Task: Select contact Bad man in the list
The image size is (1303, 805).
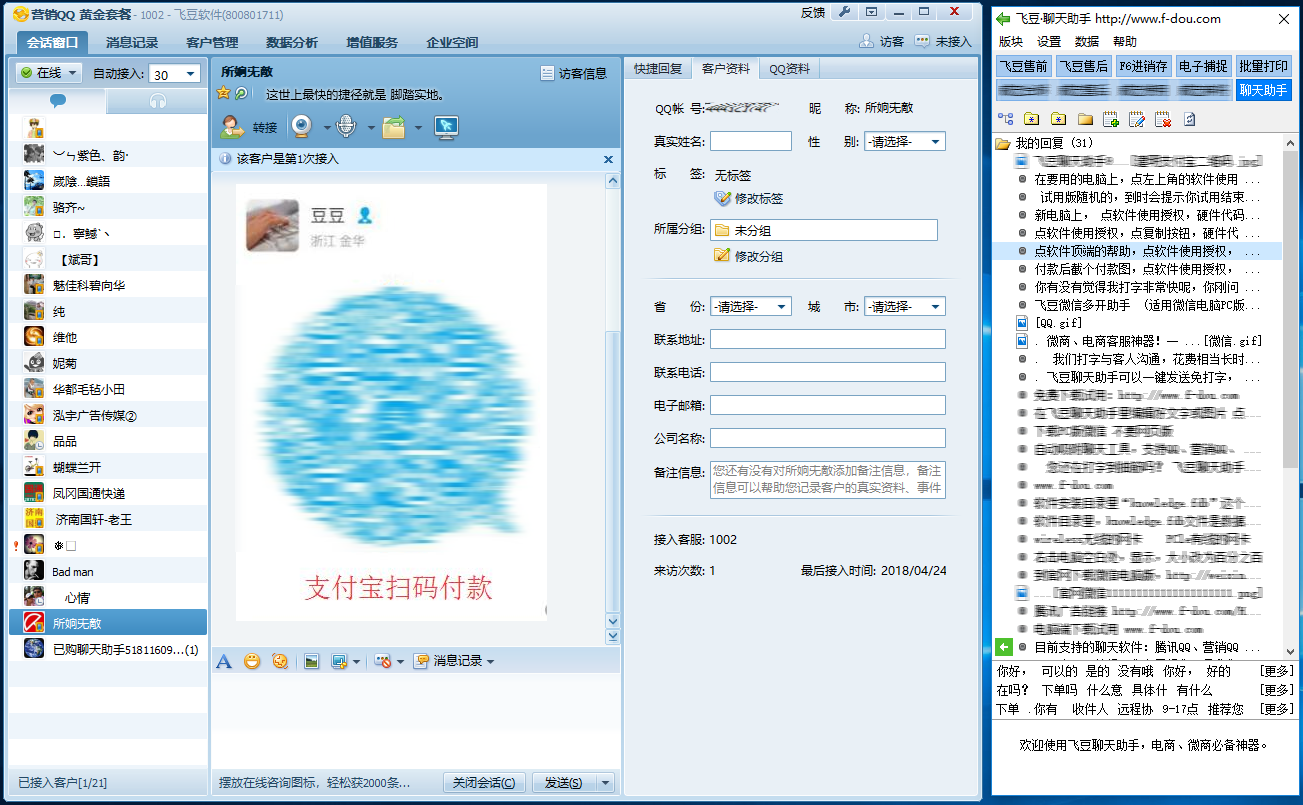Action: pyautogui.click(x=108, y=571)
